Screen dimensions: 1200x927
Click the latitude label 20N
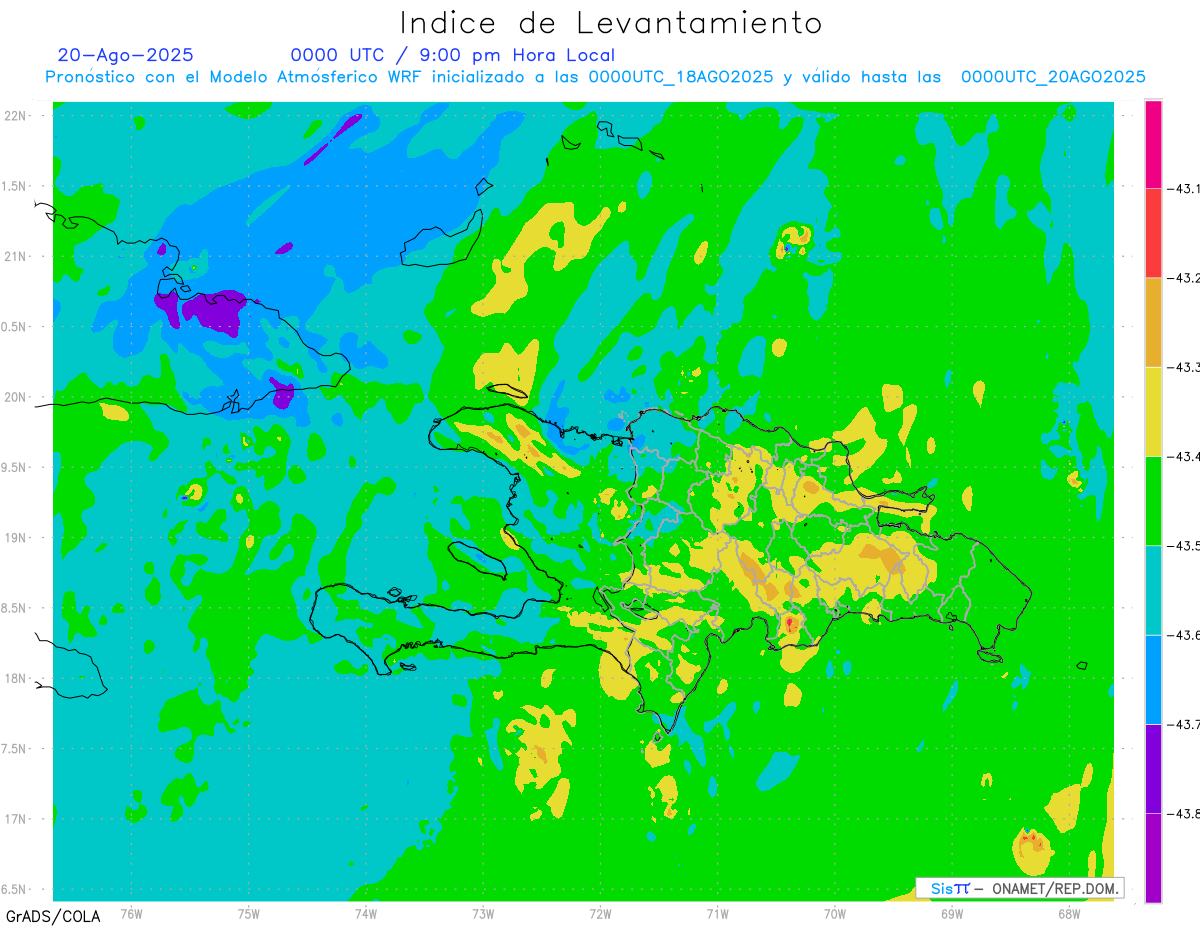pyautogui.click(x=15, y=397)
